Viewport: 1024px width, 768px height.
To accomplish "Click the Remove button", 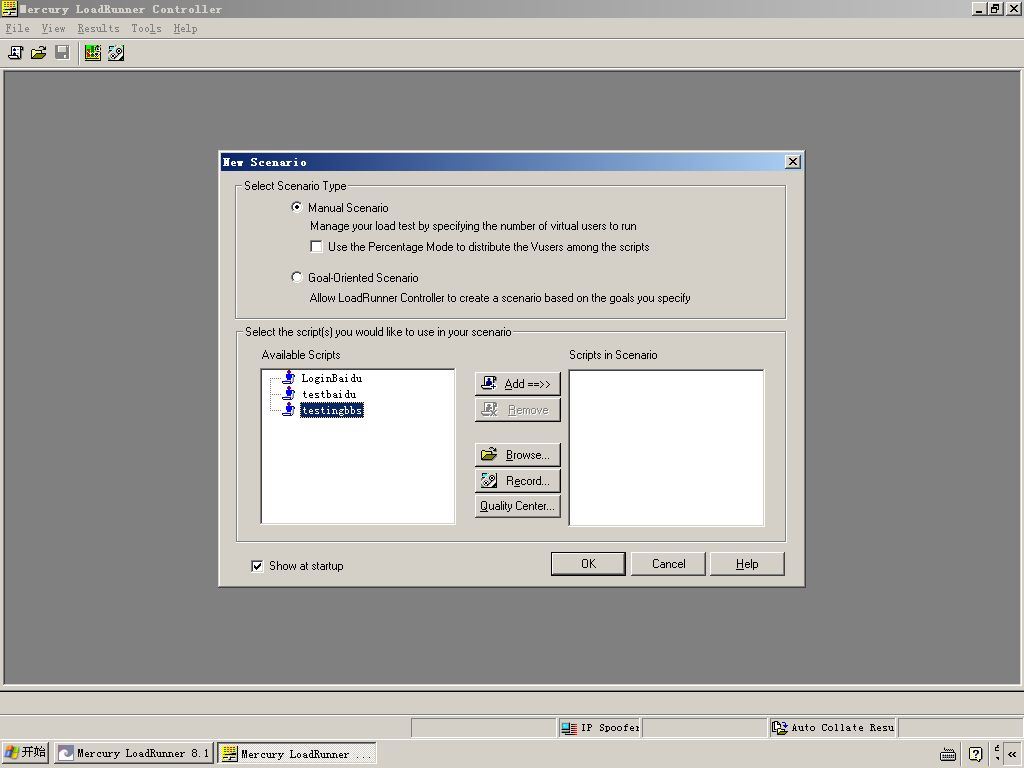I will point(517,409).
